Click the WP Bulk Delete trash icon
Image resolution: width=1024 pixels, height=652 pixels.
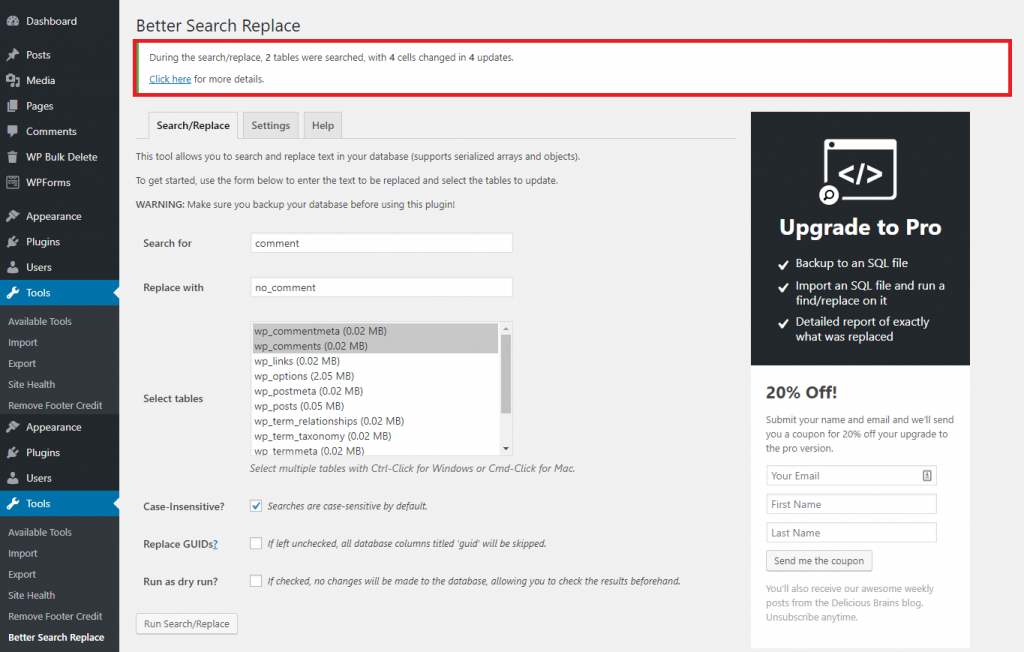(x=12, y=157)
